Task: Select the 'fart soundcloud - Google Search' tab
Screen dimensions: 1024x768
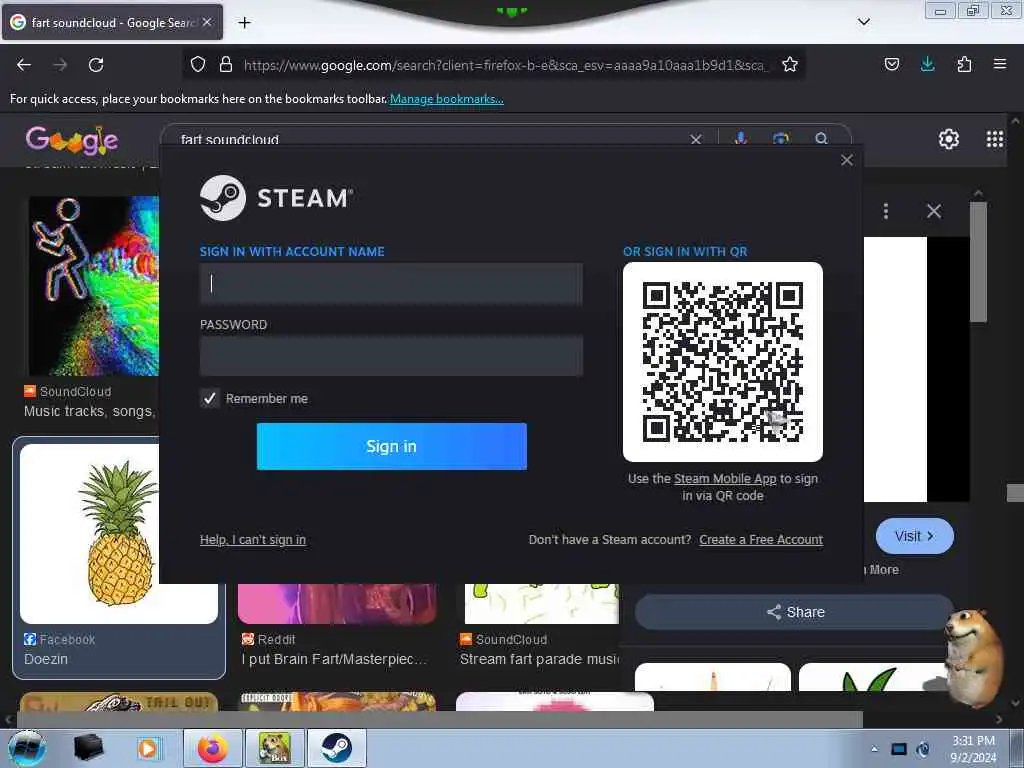Action: tap(112, 22)
